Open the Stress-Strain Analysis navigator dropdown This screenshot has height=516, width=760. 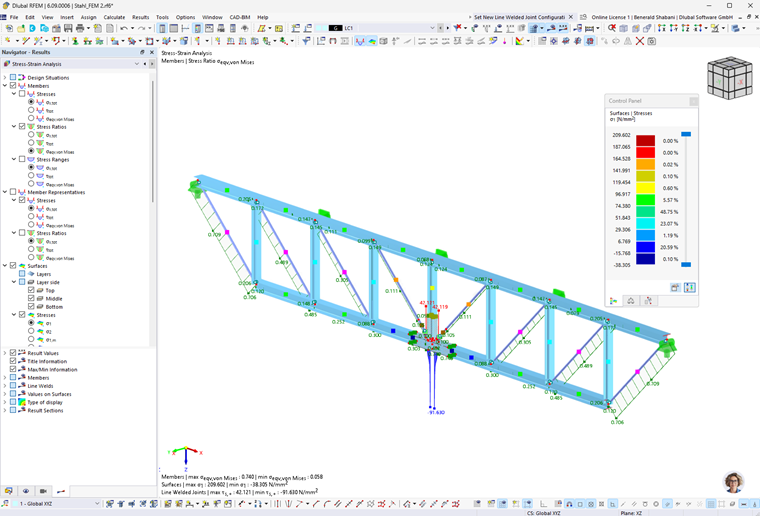(x=137, y=64)
